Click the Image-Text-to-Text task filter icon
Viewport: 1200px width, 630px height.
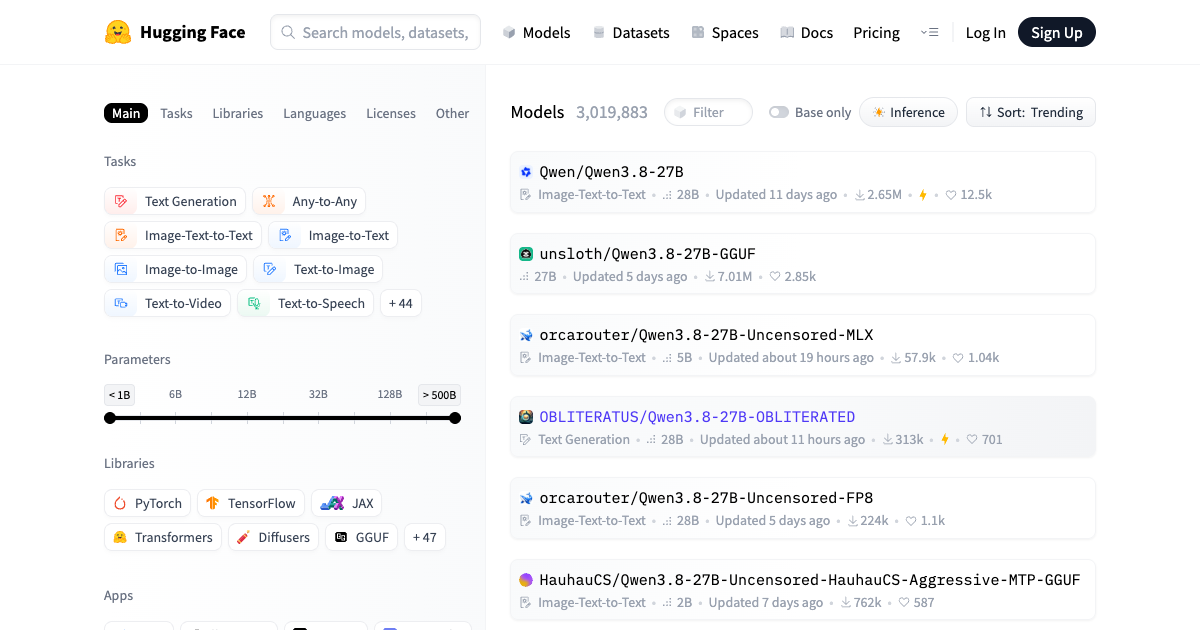click(121, 235)
